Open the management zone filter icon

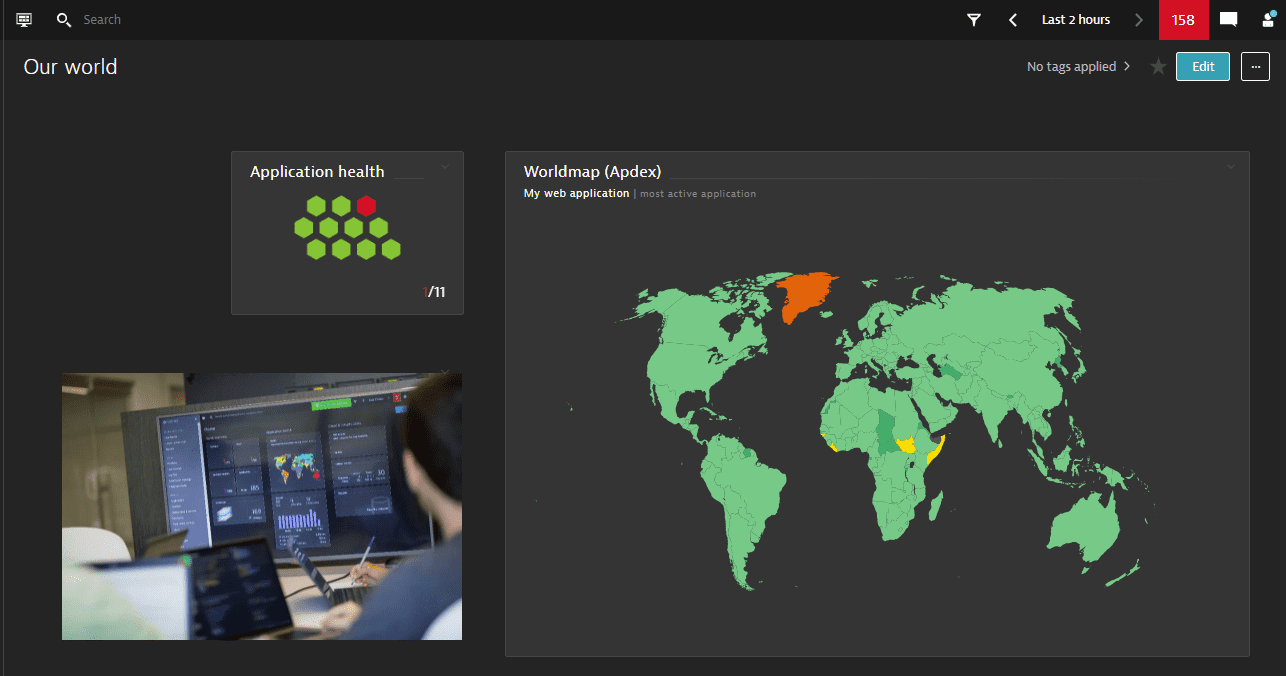coord(974,20)
